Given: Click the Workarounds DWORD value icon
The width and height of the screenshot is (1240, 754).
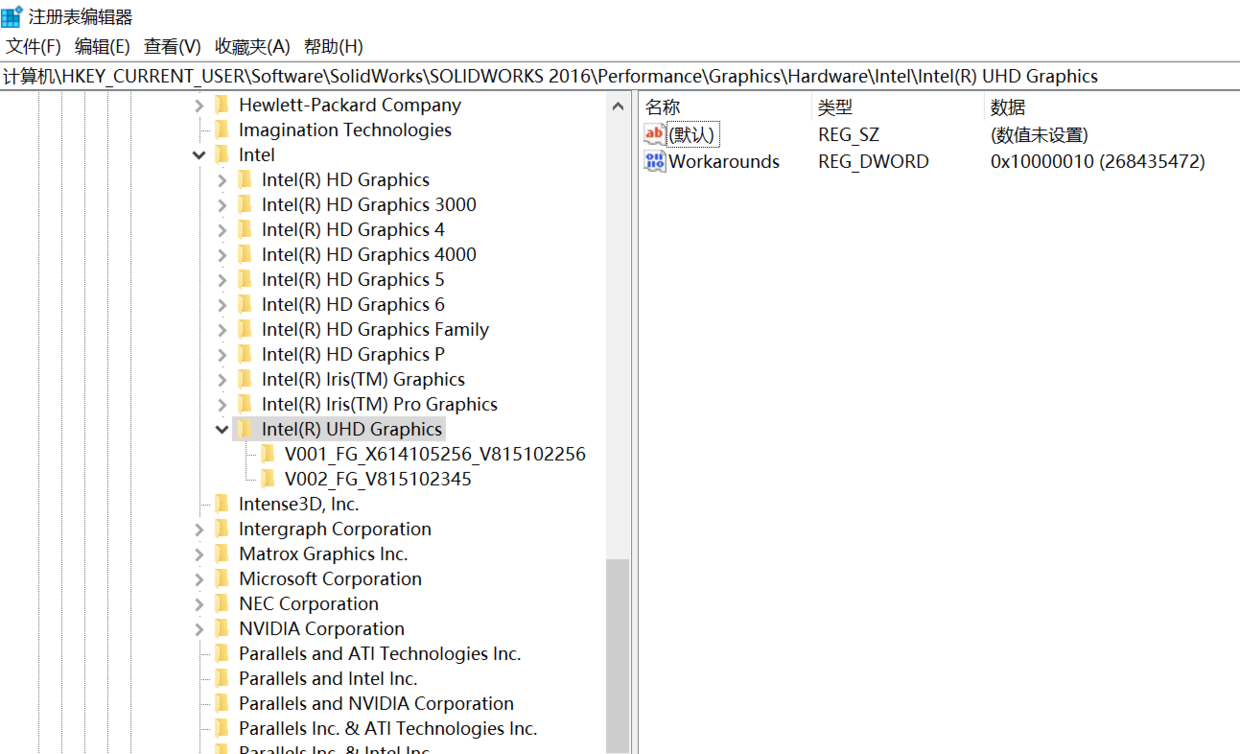Looking at the screenshot, I should coord(655,161).
